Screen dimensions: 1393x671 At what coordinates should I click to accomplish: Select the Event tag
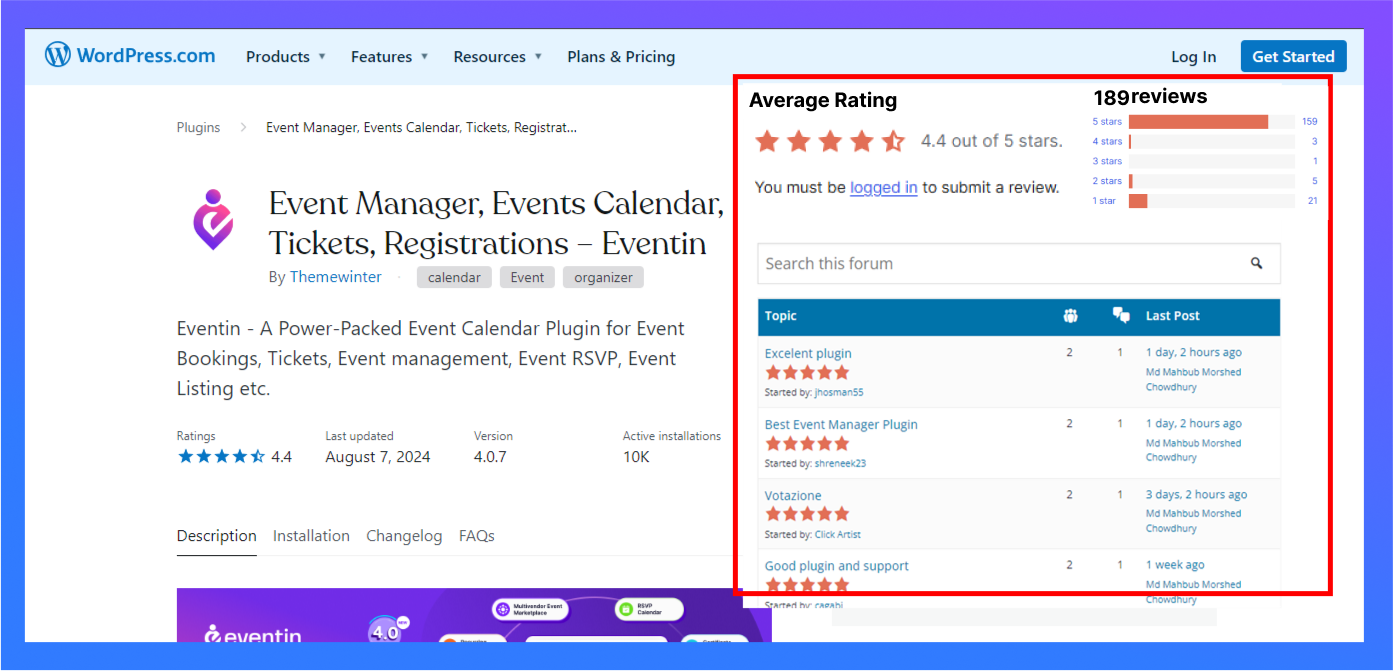(527, 277)
